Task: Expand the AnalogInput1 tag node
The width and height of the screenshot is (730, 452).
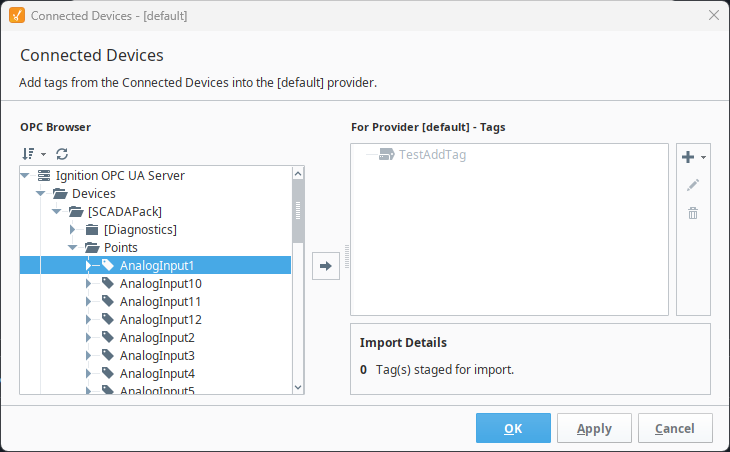Action: [x=88, y=265]
